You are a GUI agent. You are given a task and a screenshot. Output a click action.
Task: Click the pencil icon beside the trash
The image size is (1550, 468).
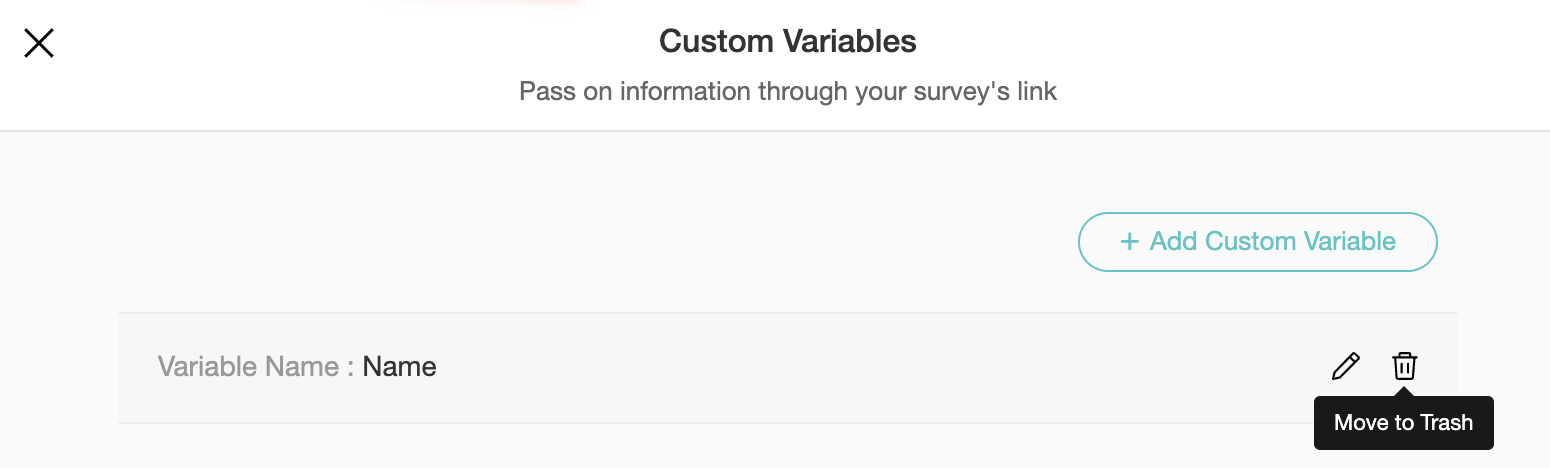[x=1346, y=367]
